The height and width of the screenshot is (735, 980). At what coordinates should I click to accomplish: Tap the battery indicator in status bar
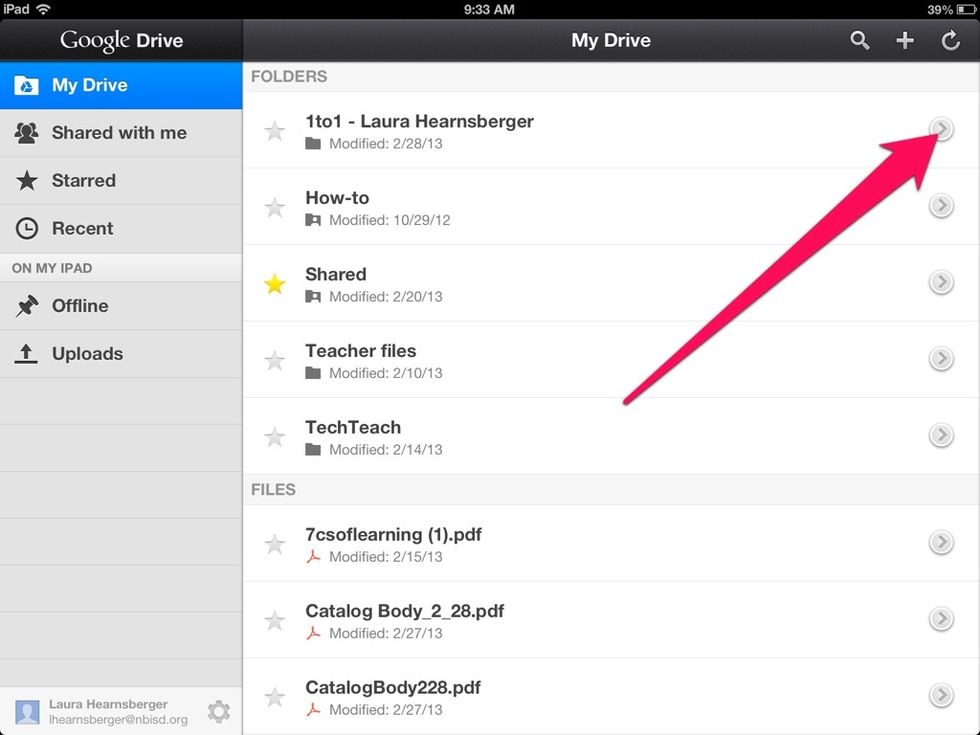tap(966, 9)
